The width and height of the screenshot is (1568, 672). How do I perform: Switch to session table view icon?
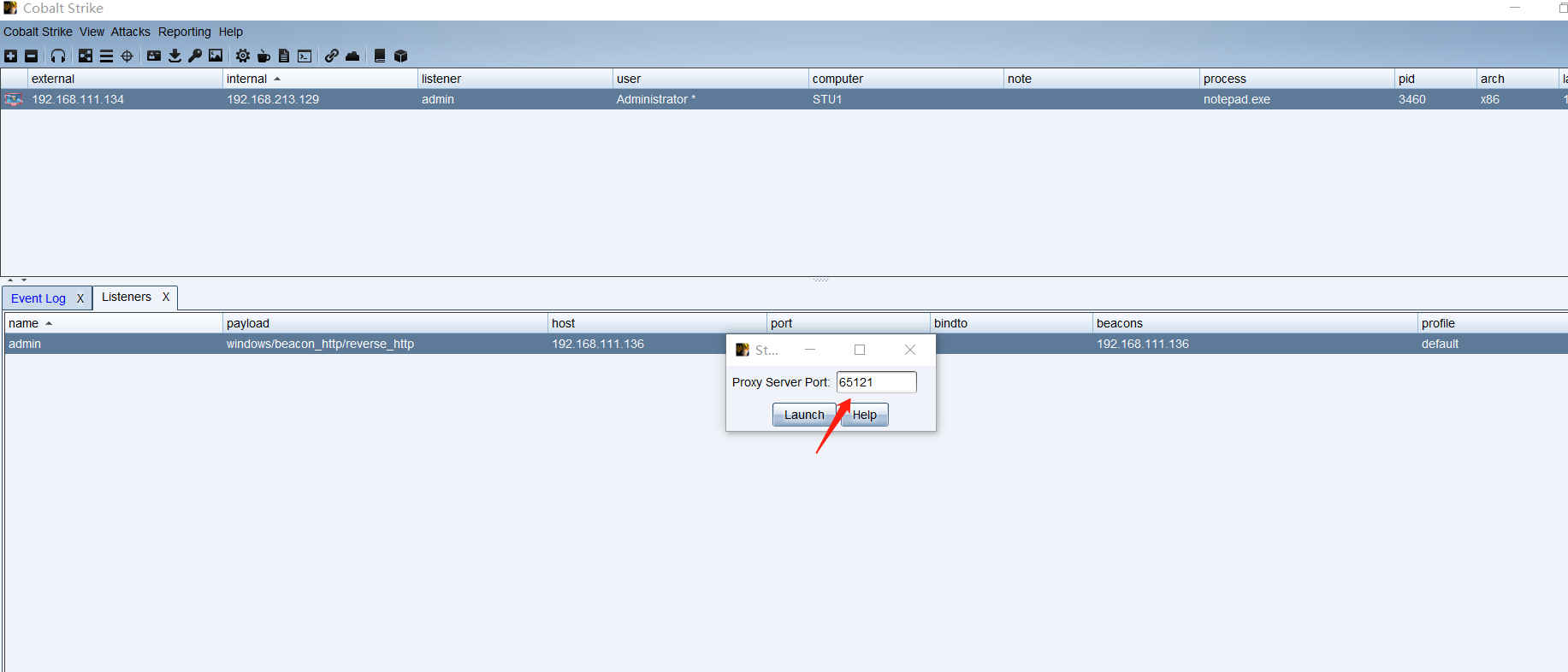[x=106, y=56]
